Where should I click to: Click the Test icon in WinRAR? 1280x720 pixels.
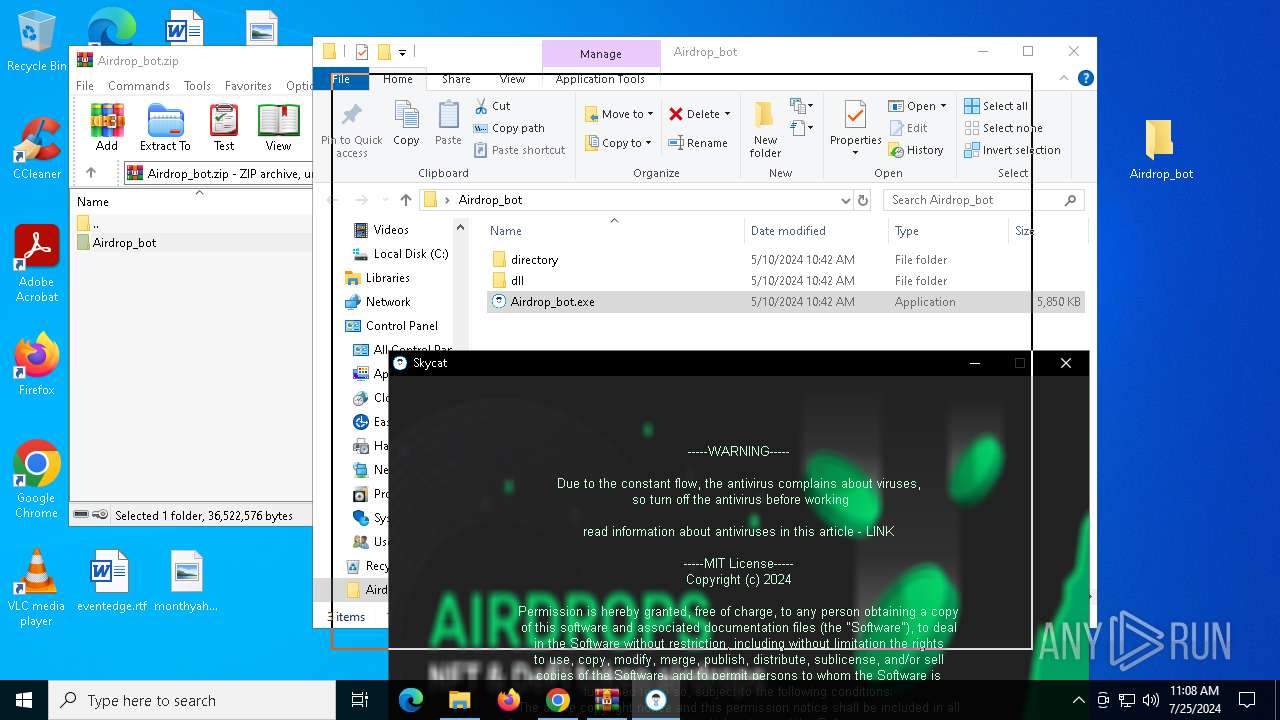coord(224,127)
